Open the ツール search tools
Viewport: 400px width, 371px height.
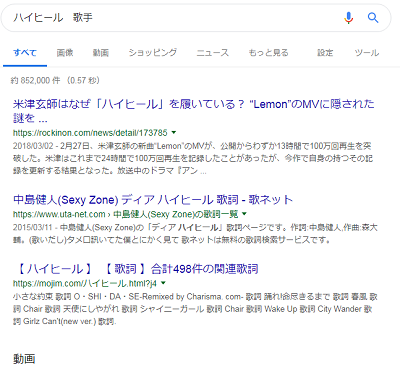coord(367,53)
